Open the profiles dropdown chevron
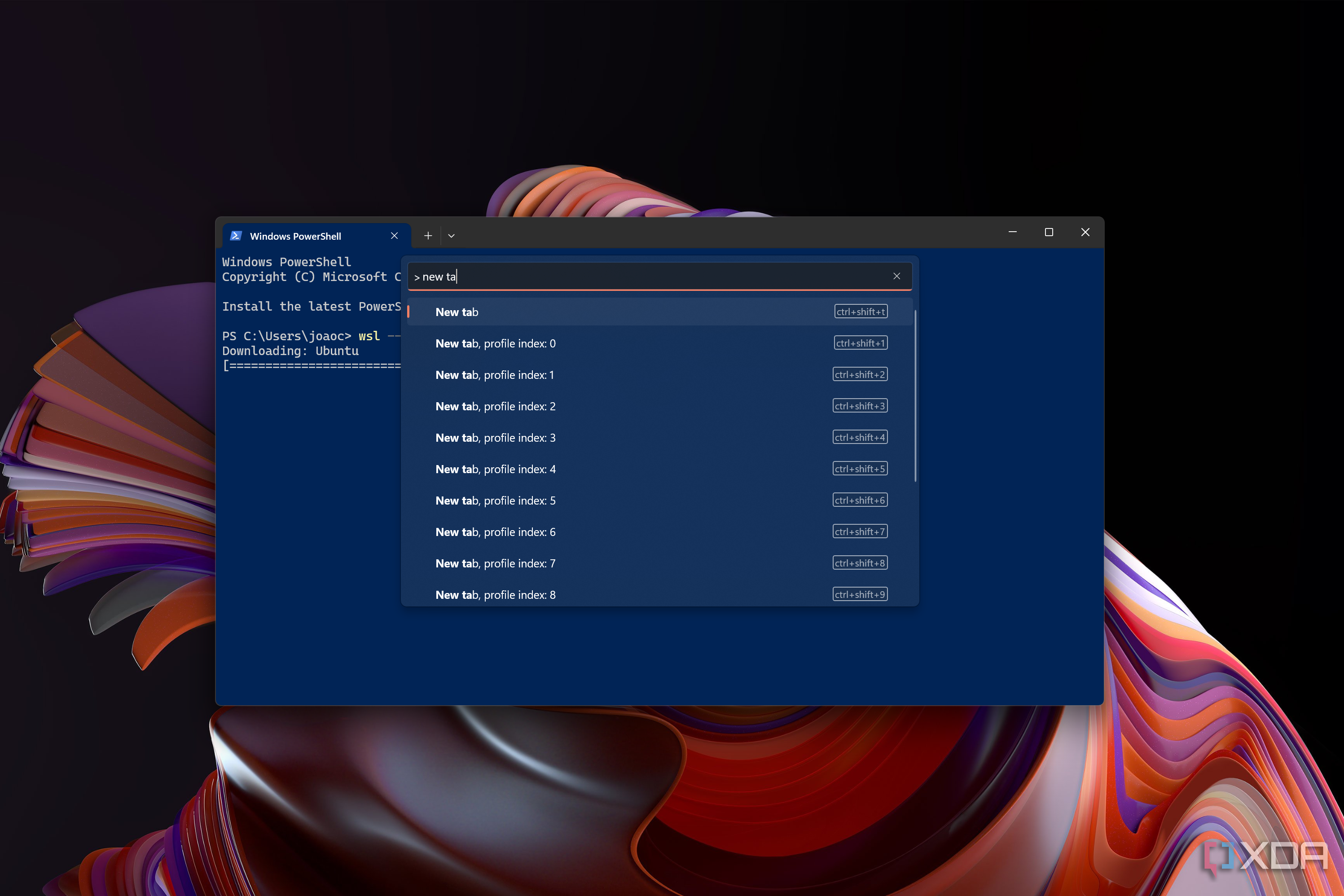 click(x=452, y=235)
